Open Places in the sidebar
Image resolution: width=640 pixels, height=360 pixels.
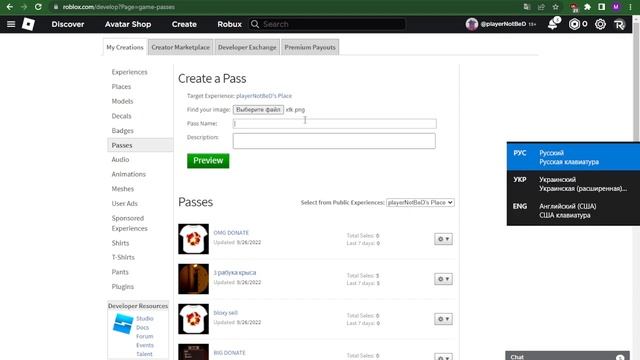pos(121,87)
